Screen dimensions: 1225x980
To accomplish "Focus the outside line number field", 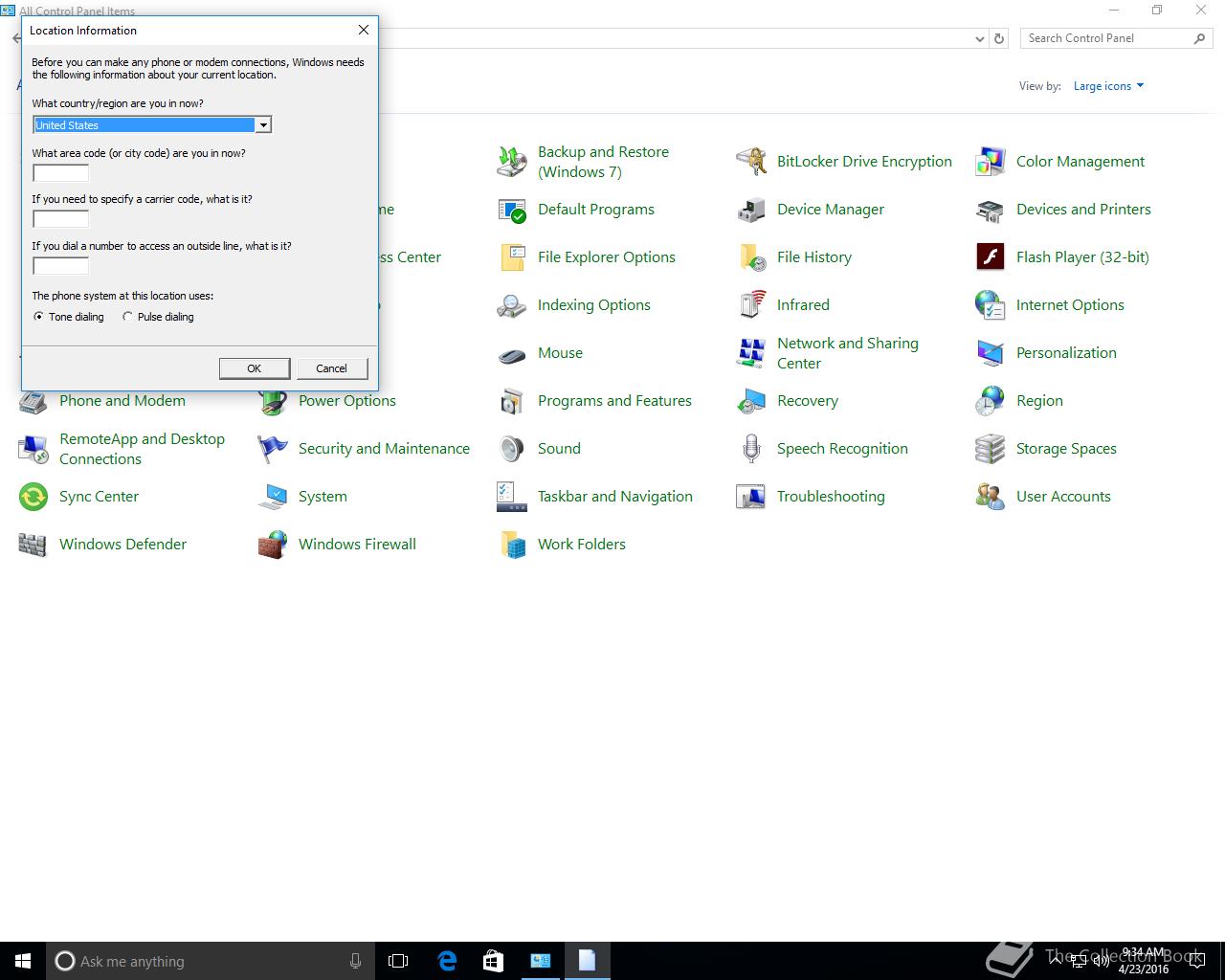I will click(61, 266).
